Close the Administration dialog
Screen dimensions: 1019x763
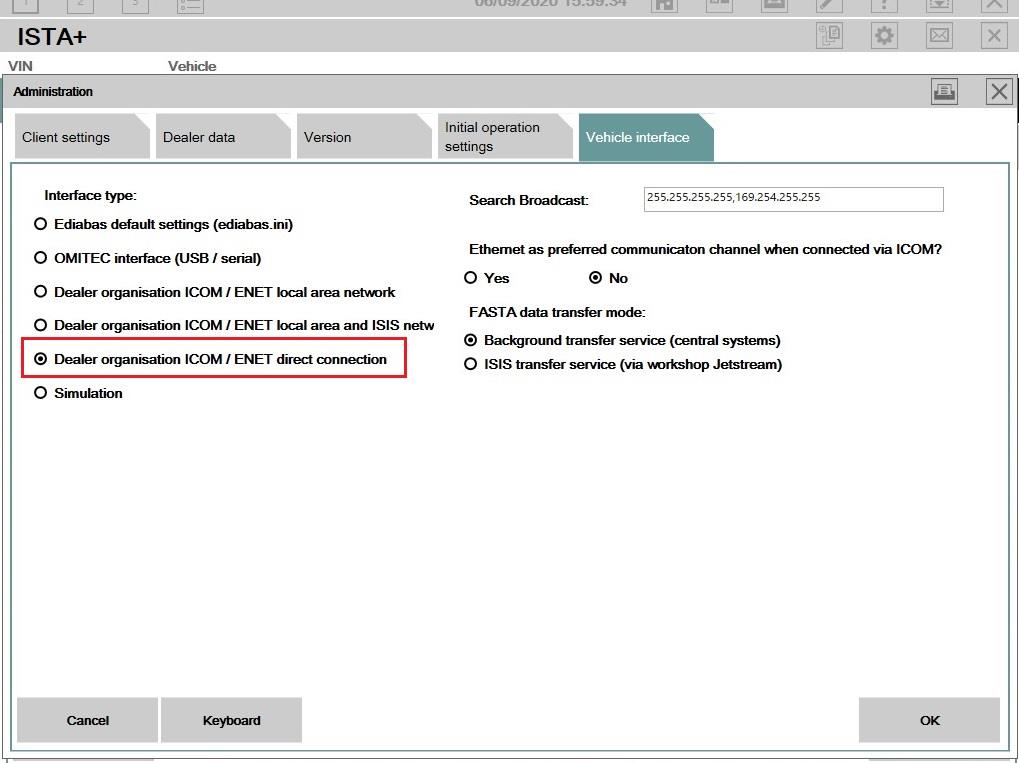[x=999, y=92]
